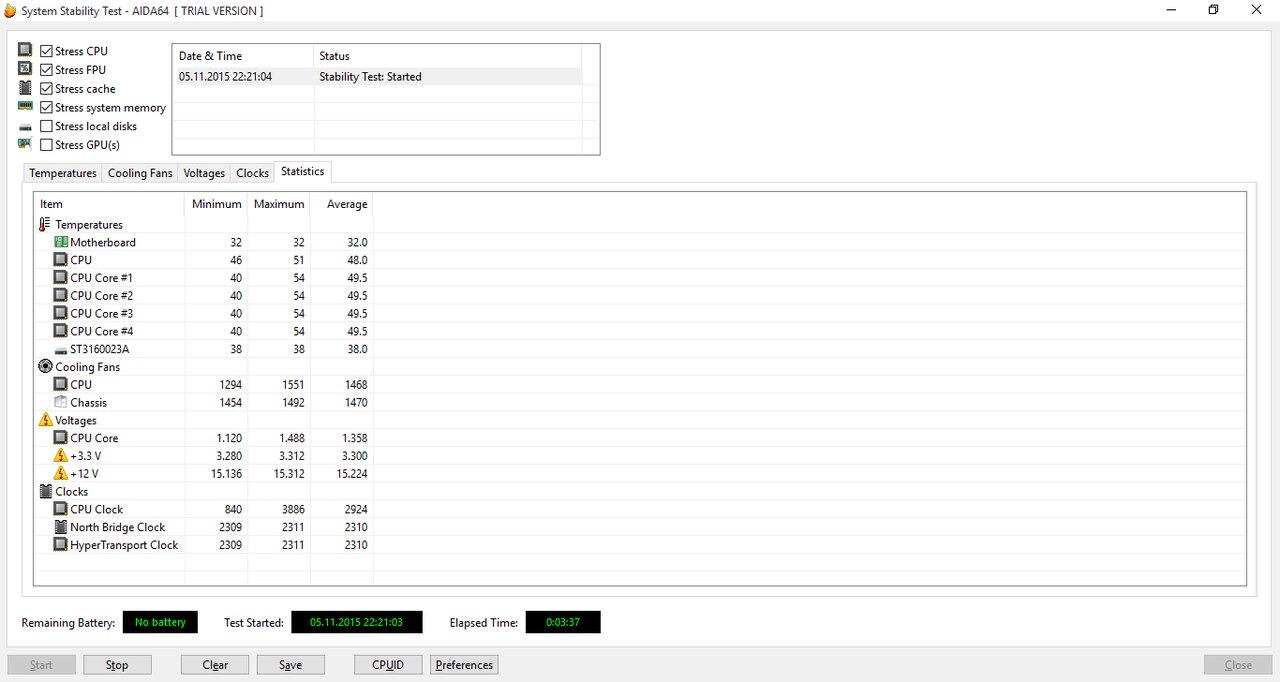
Task: Uncheck the Stress FPU checkbox
Action: coord(47,70)
